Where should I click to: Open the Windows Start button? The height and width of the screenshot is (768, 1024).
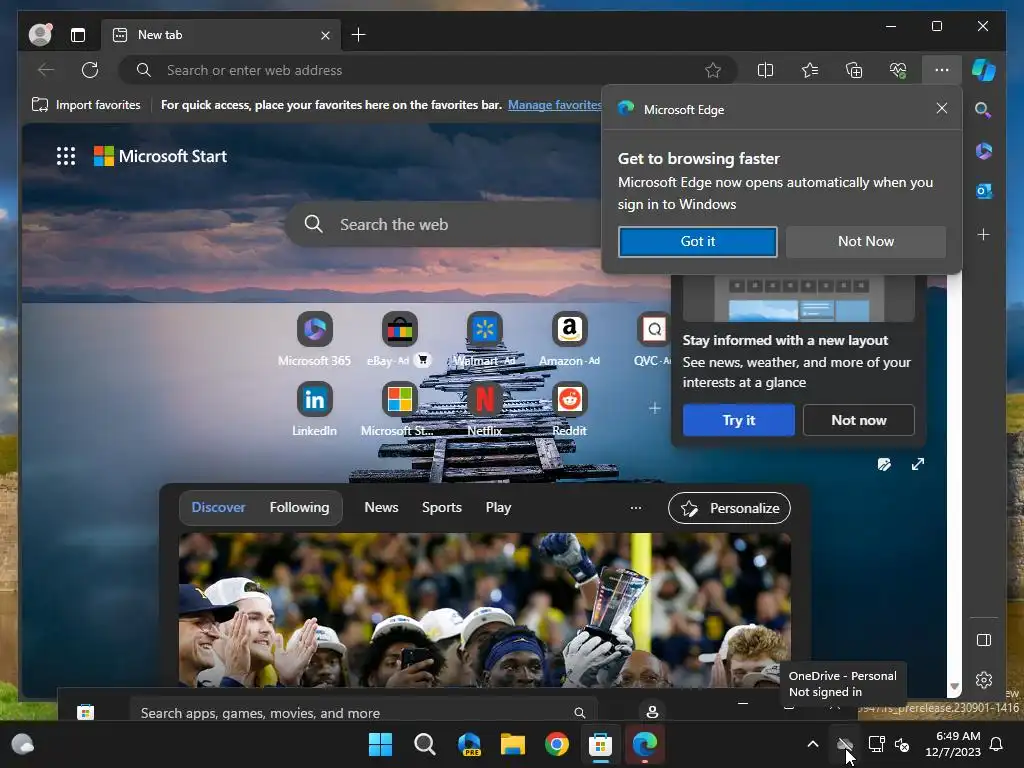coord(381,744)
